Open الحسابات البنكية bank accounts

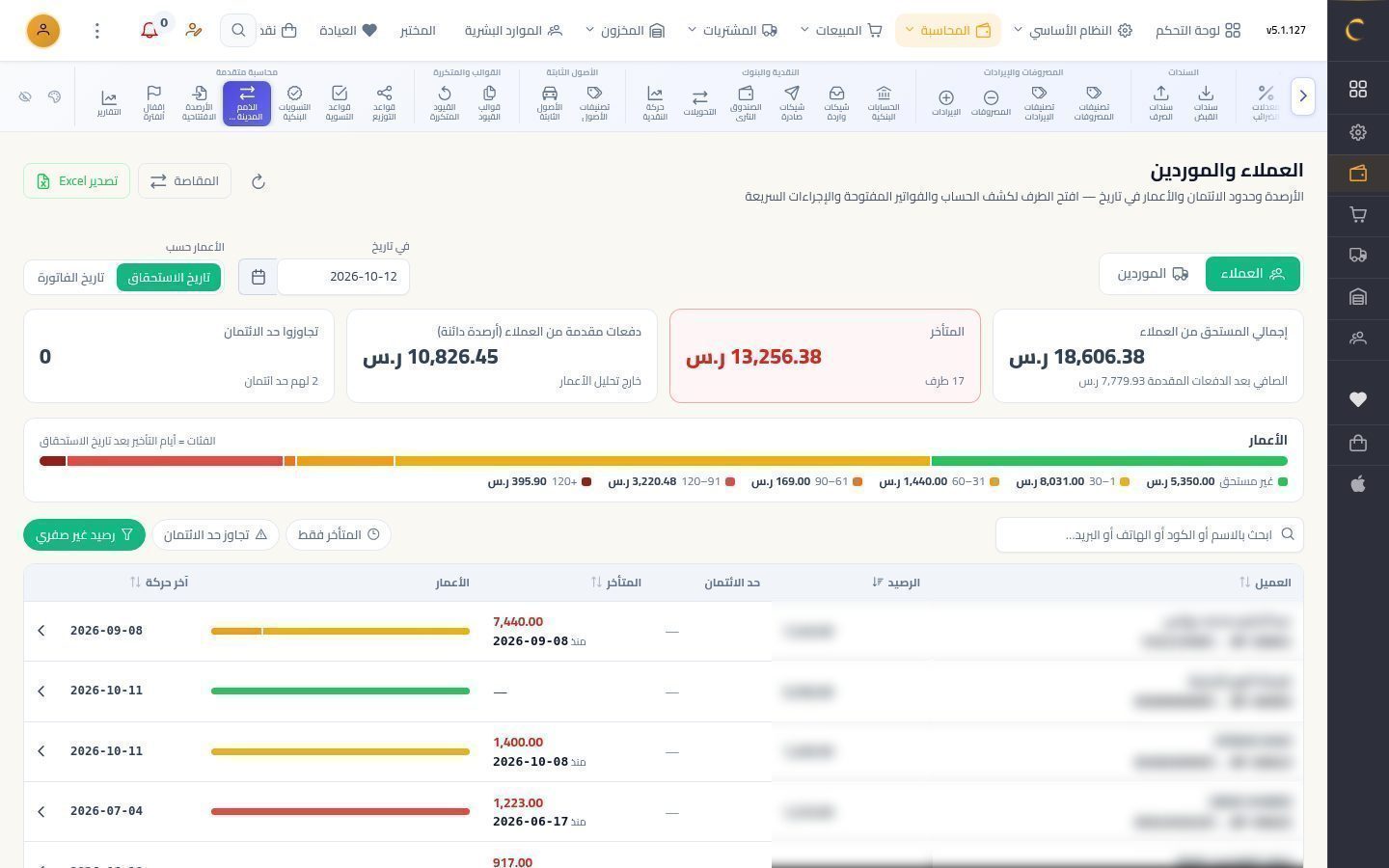[883, 102]
